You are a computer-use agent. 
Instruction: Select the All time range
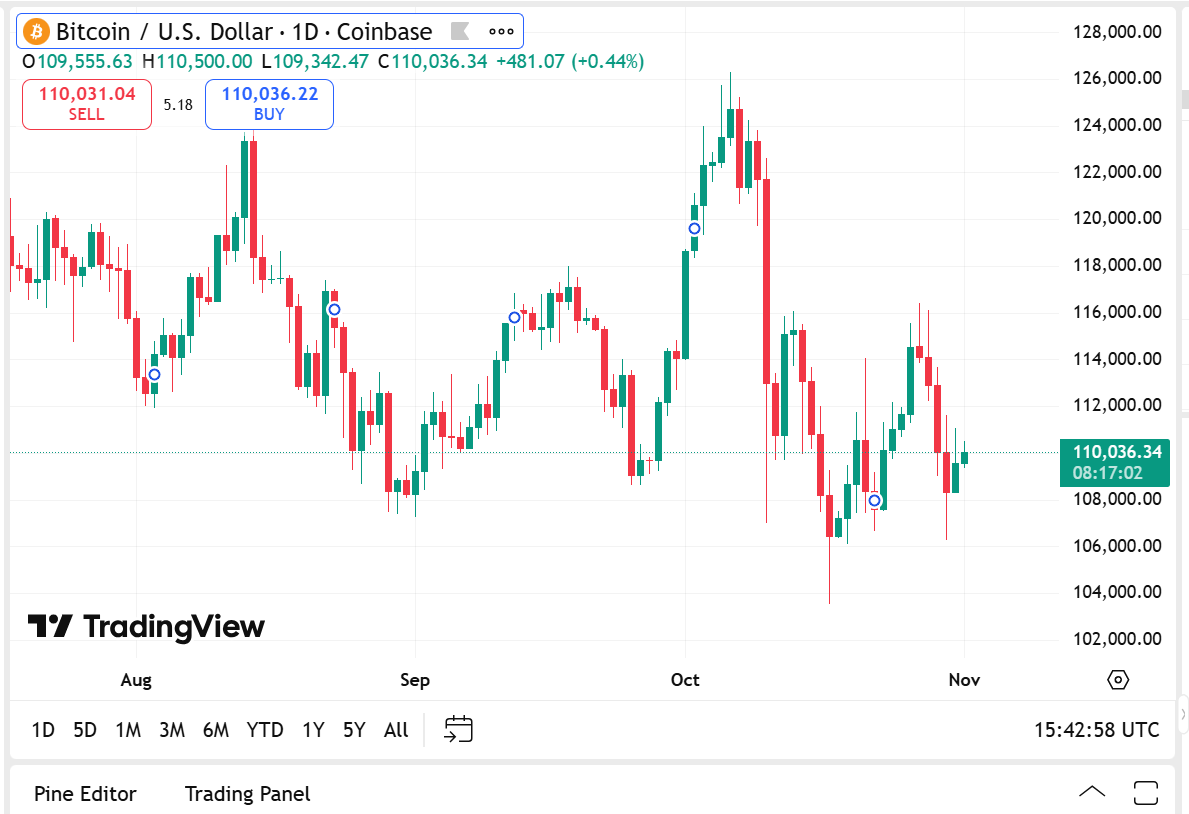point(396,730)
